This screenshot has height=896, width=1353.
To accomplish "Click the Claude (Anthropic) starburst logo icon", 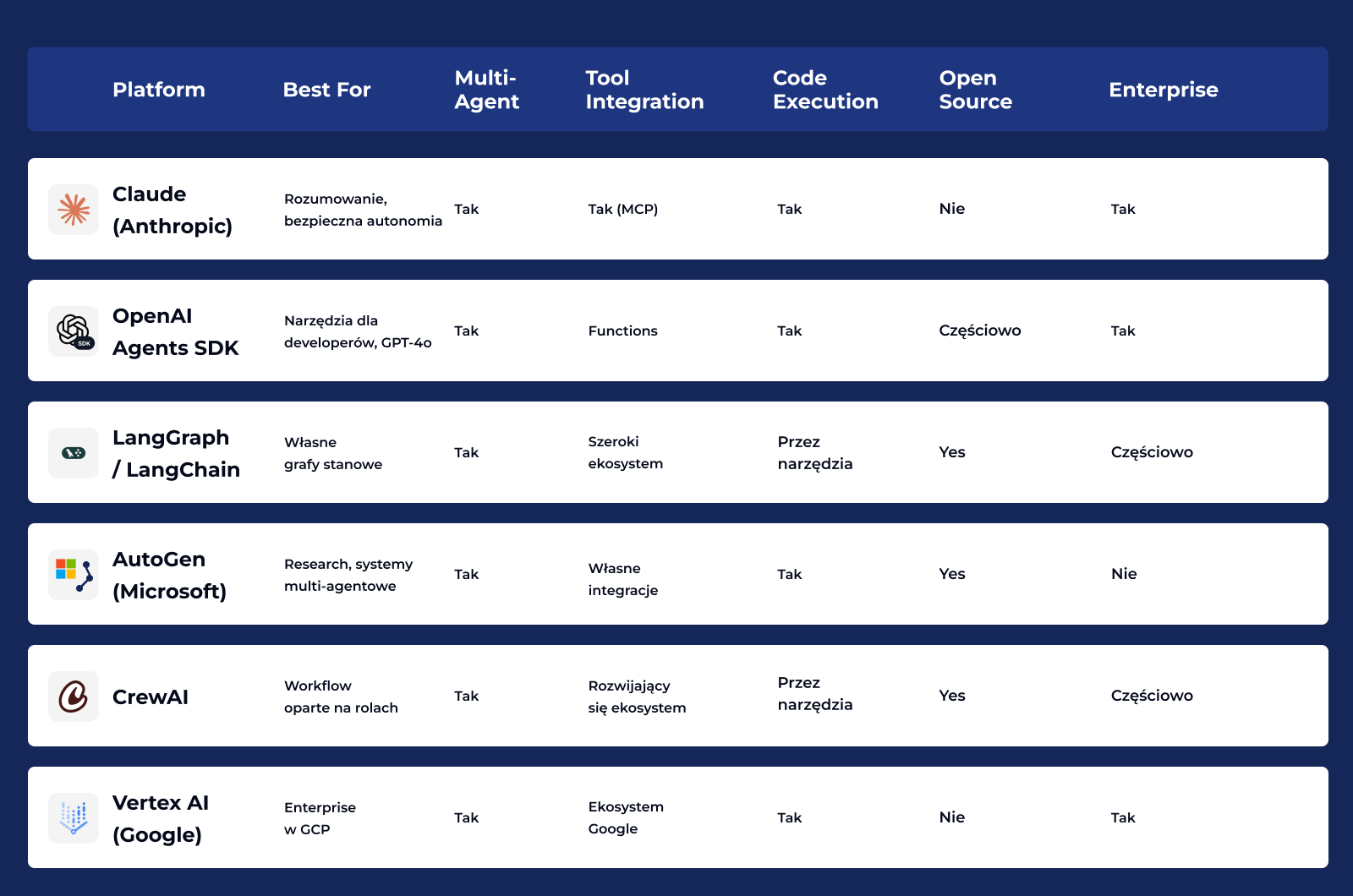I will (74, 210).
